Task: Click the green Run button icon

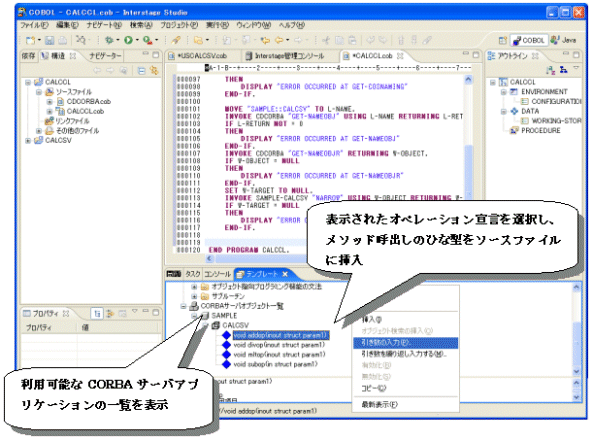Action: point(129,40)
